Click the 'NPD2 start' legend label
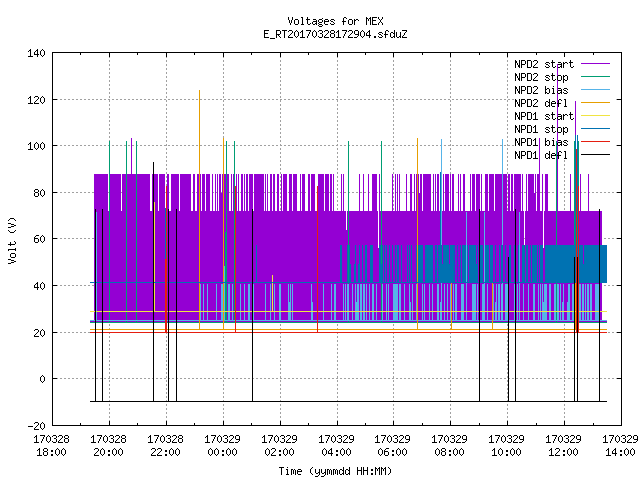 click(x=544, y=64)
